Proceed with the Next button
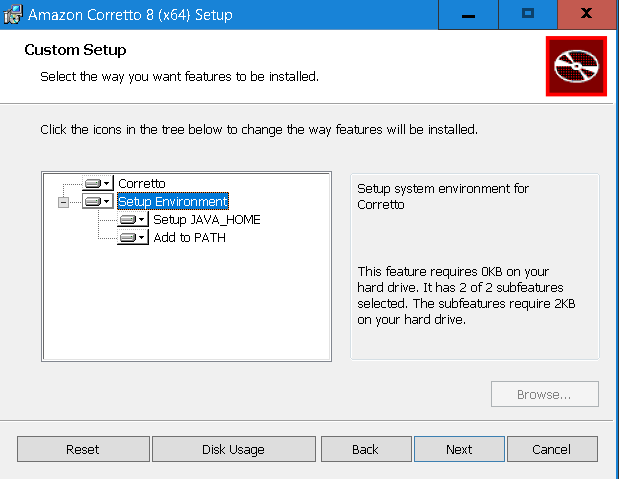 coord(459,450)
